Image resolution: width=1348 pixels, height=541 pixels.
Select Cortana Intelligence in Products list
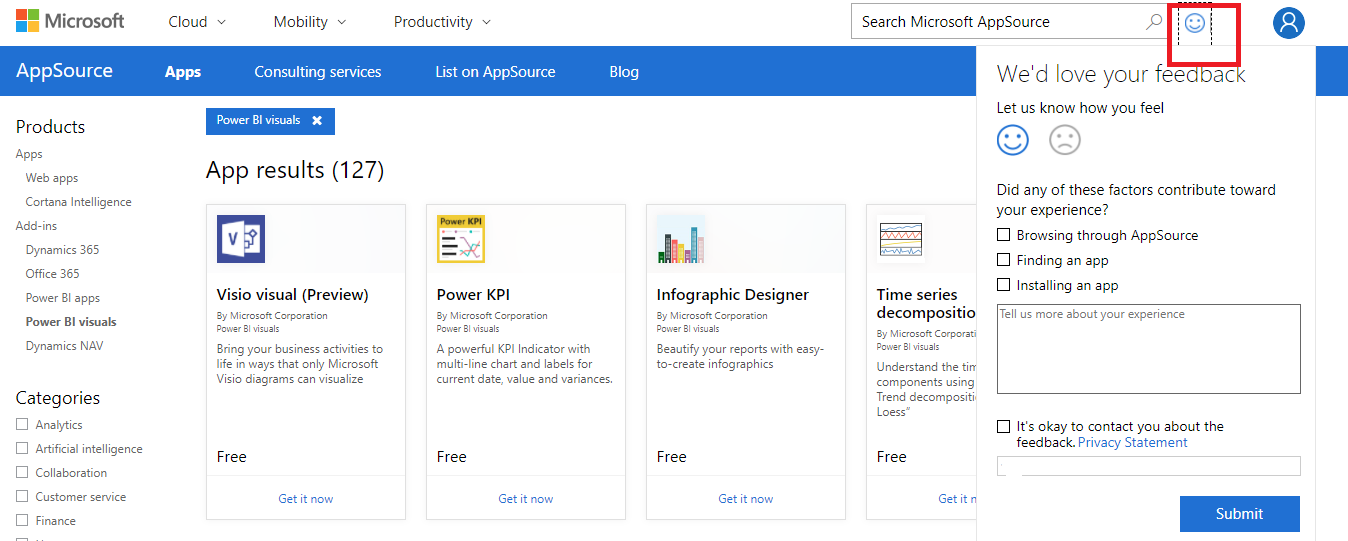coord(79,202)
